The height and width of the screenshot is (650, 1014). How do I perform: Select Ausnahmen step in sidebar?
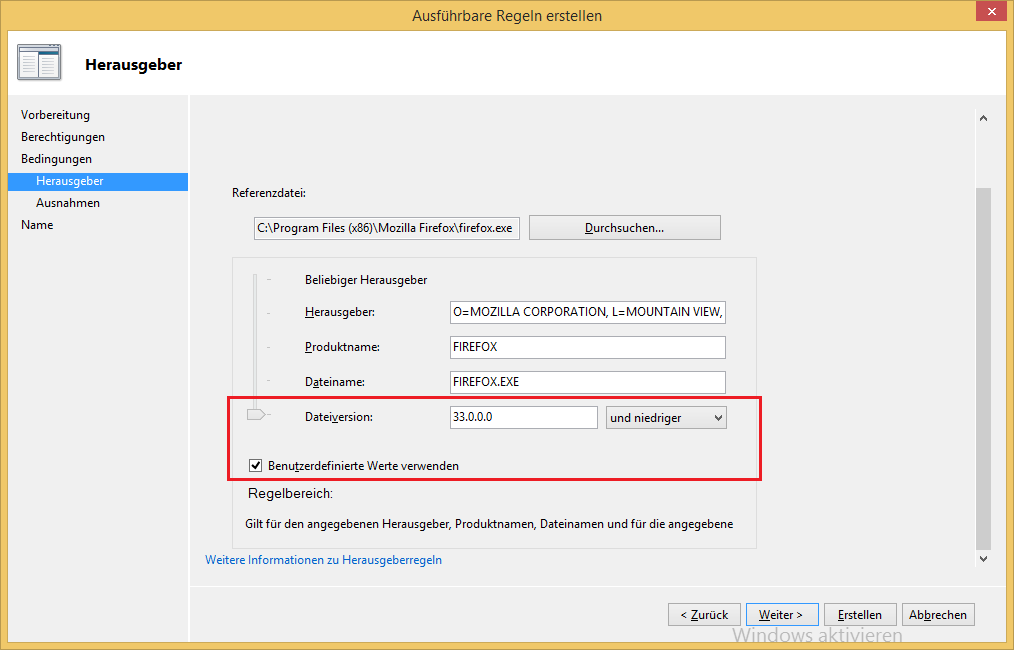(68, 202)
